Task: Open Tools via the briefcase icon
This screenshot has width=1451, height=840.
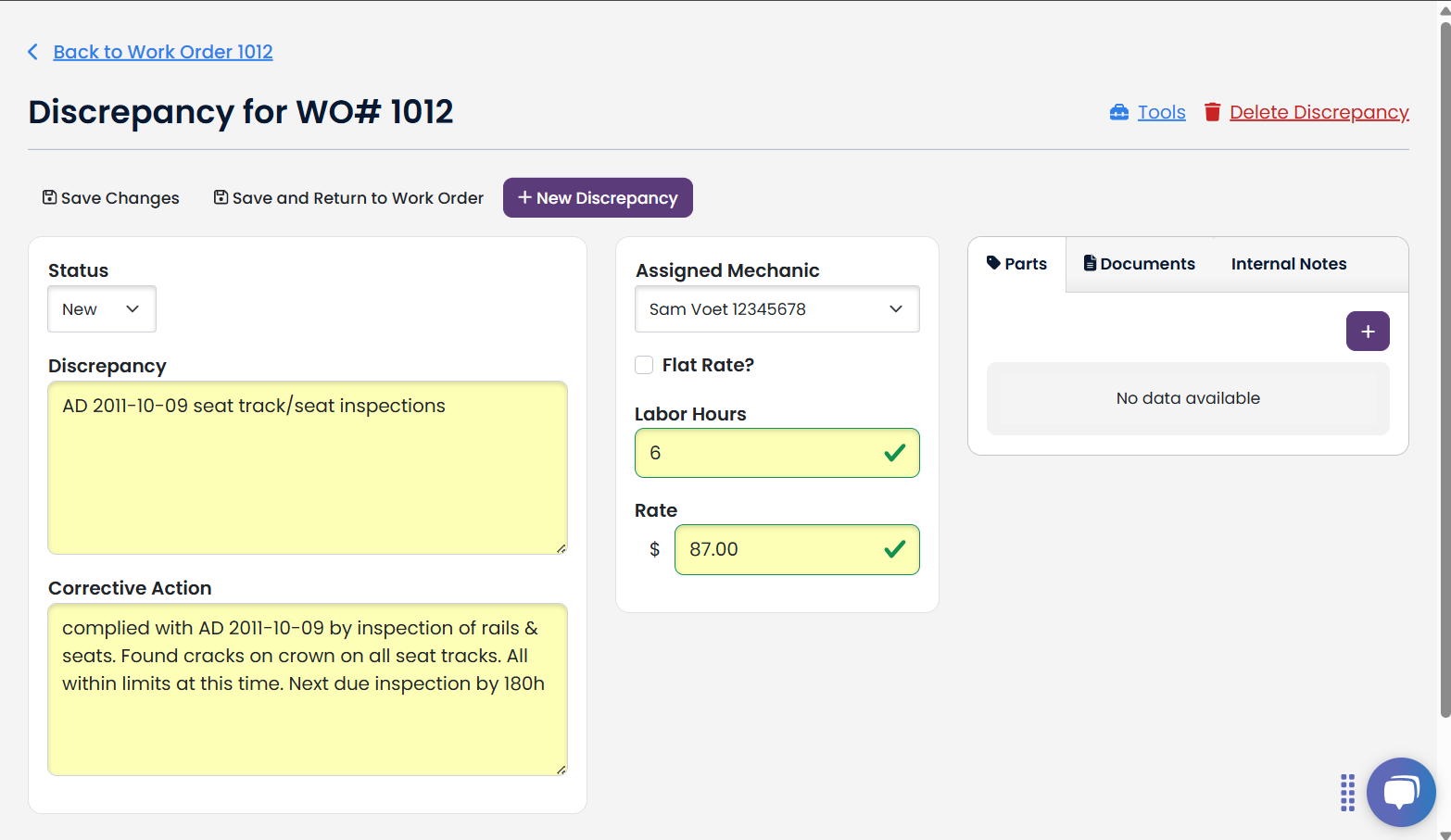Action: 1120,111
